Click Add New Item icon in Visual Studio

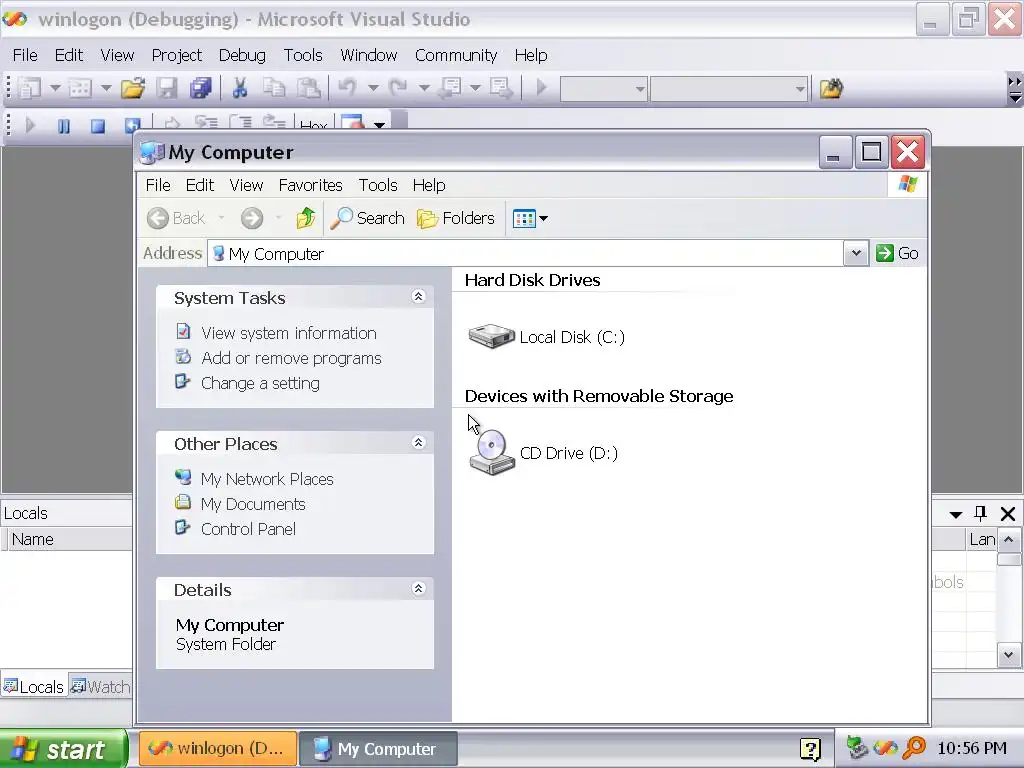tap(80, 88)
